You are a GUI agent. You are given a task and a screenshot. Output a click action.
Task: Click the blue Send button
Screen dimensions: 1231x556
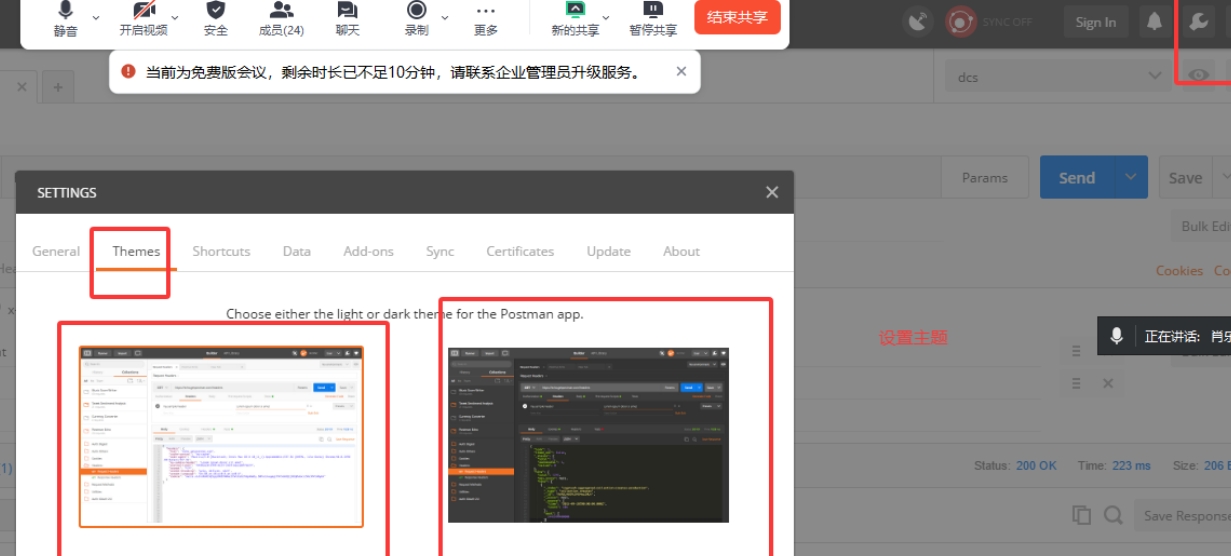pyautogui.click(x=1077, y=177)
